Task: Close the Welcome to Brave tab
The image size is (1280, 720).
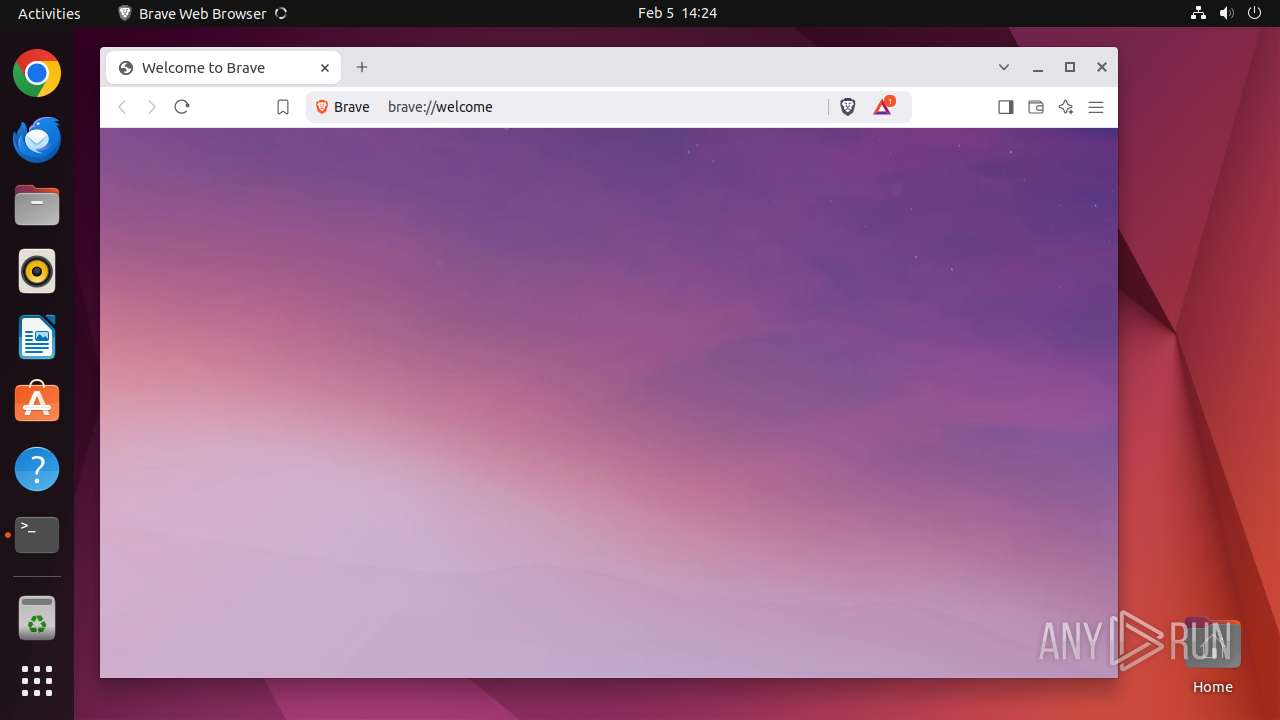Action: coord(325,68)
